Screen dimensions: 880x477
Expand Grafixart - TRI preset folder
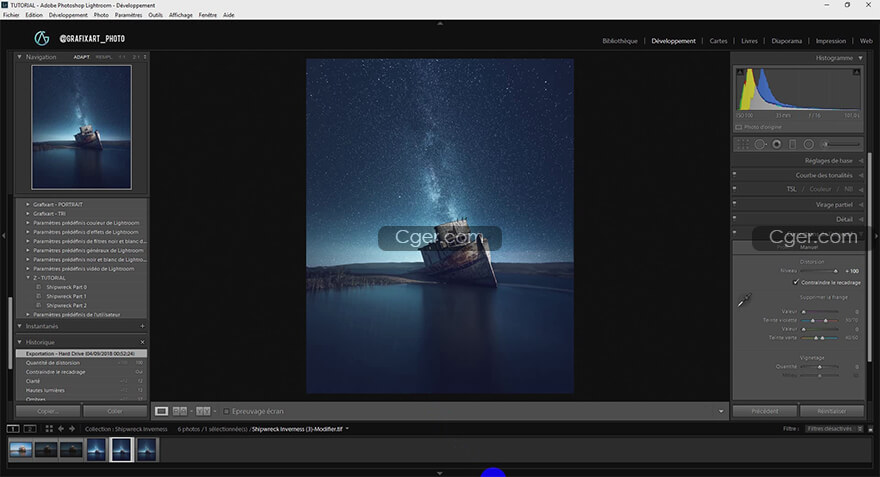[28, 213]
